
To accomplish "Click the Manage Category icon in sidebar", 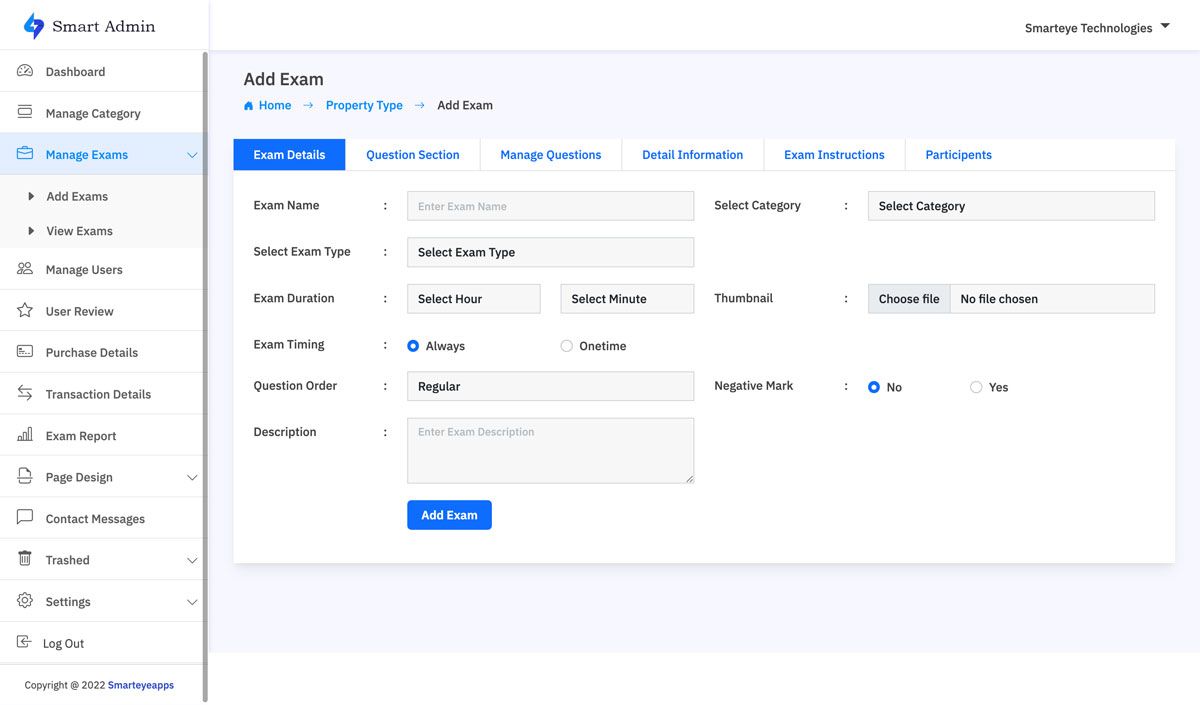I will coord(25,113).
